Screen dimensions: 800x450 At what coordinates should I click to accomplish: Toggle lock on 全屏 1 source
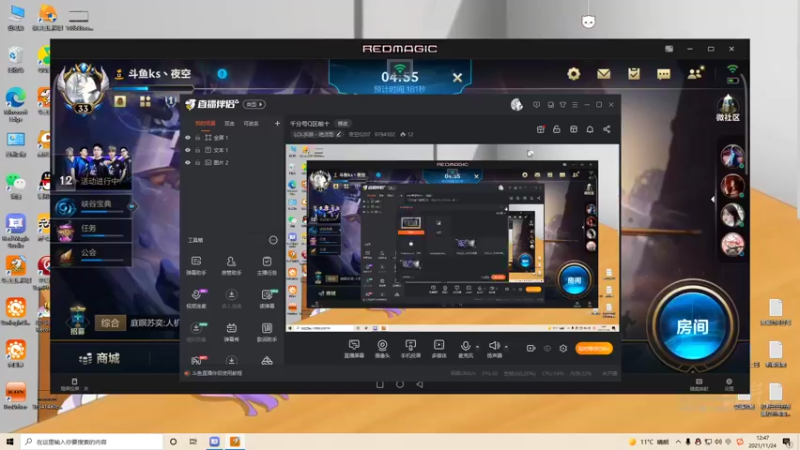pos(197,138)
